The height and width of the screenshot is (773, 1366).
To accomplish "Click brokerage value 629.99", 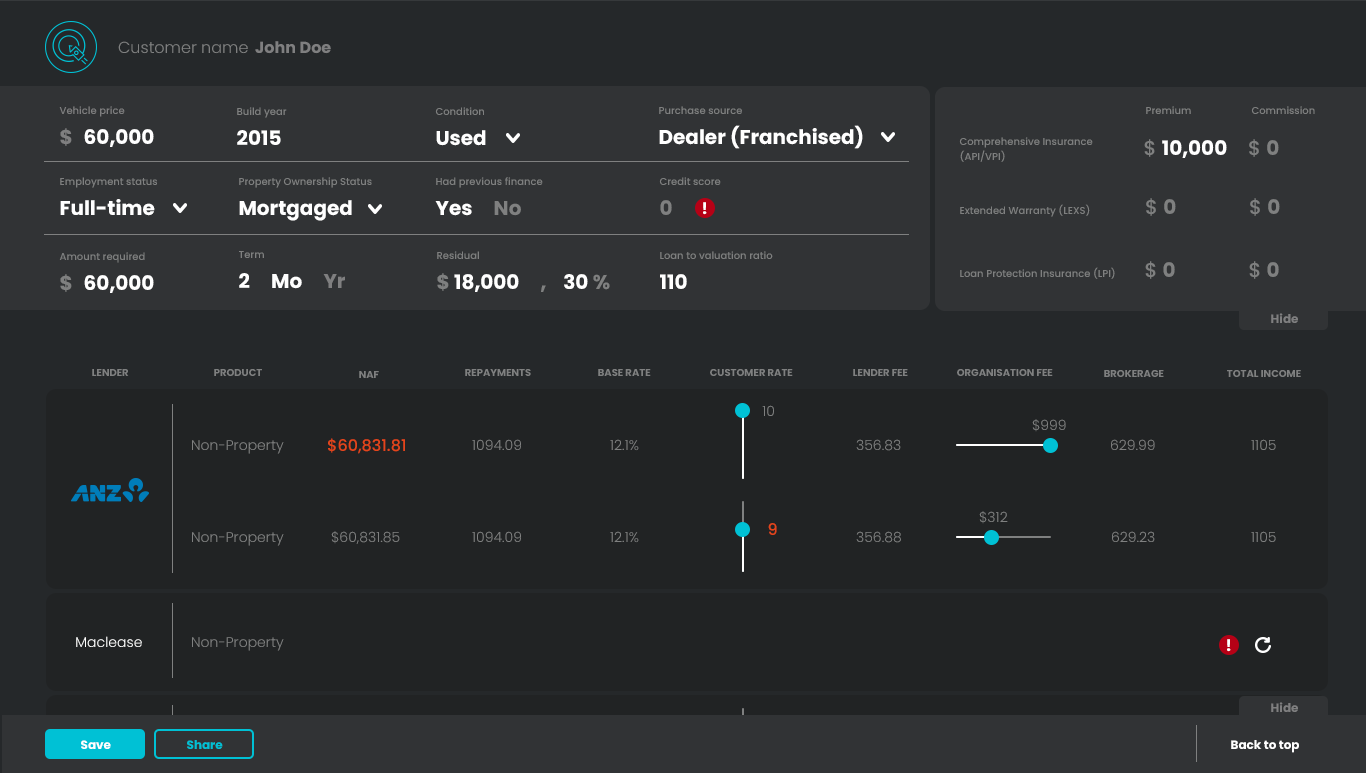I will (1133, 445).
